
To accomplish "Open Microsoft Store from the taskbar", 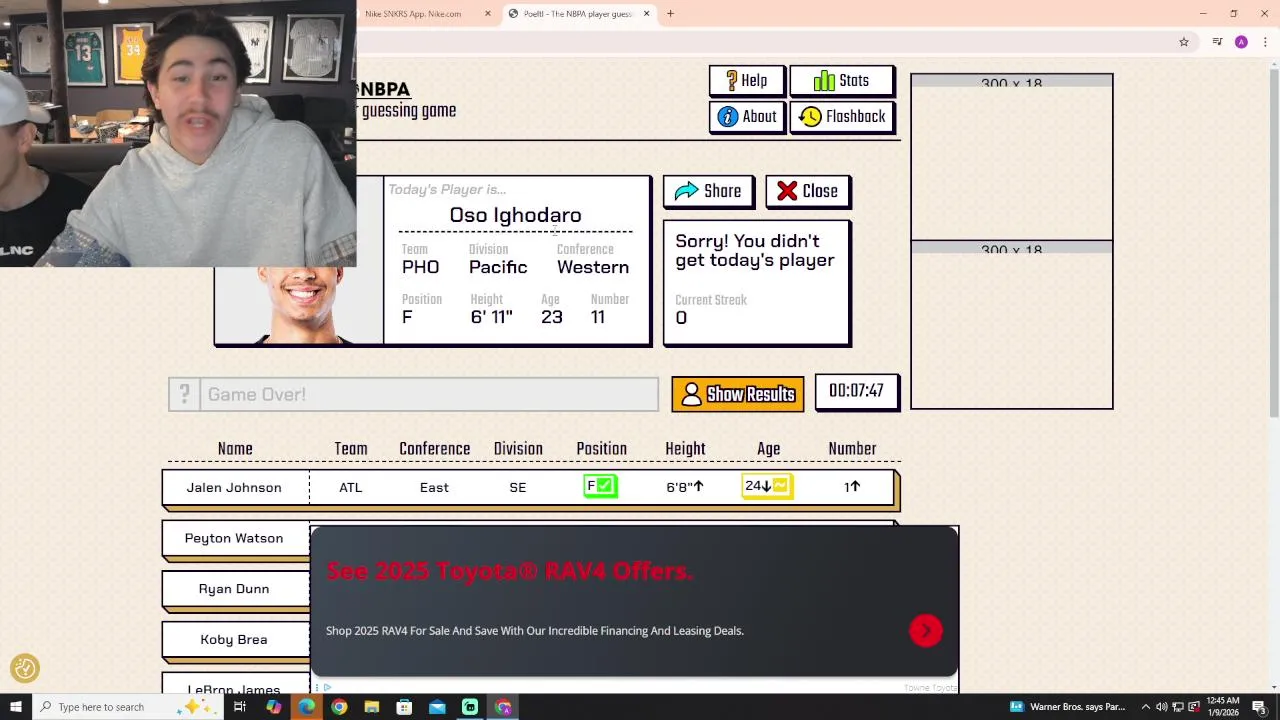I will [404, 707].
